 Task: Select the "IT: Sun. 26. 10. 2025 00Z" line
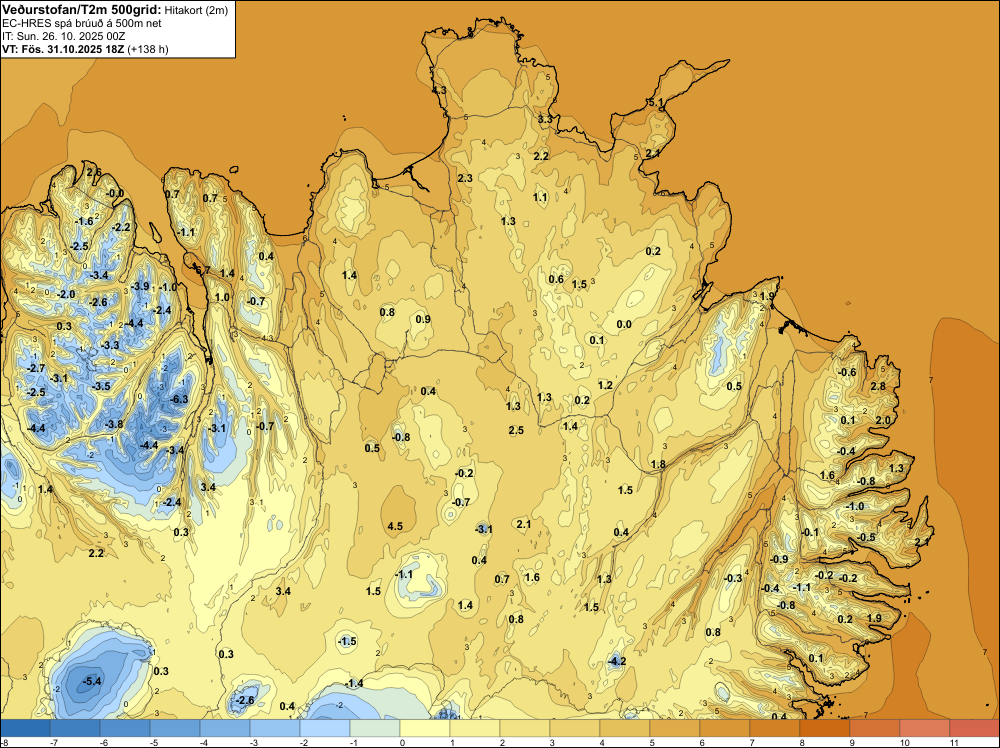(62, 36)
